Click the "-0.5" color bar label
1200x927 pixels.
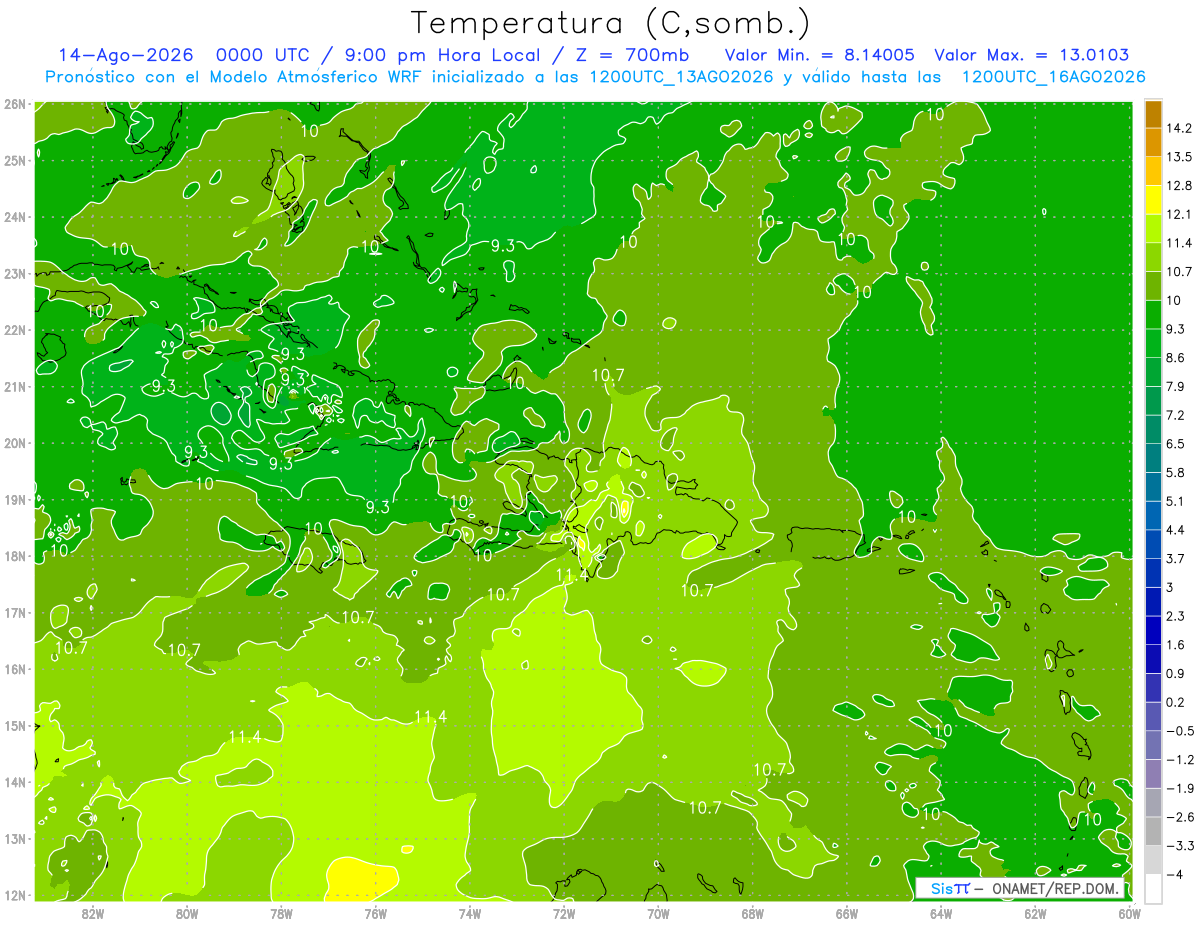pyautogui.click(x=1180, y=731)
